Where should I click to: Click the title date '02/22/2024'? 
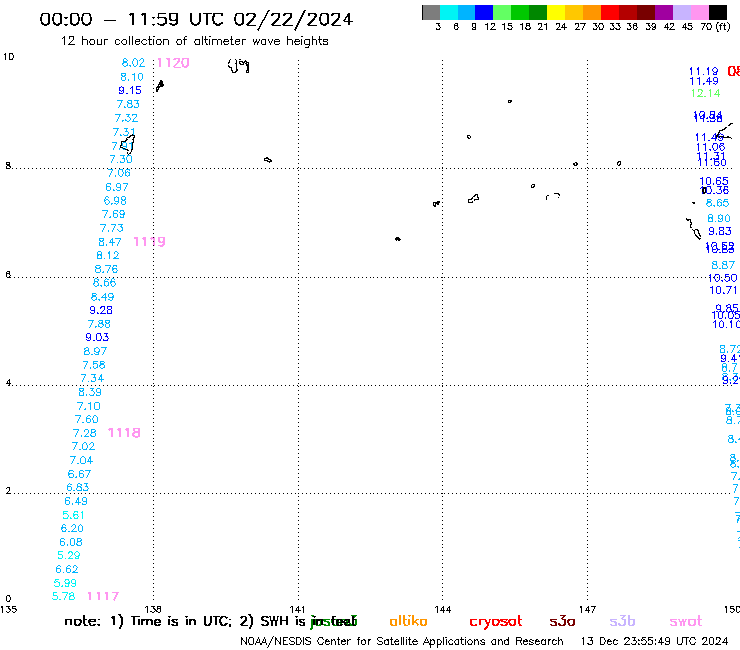[x=293, y=20]
